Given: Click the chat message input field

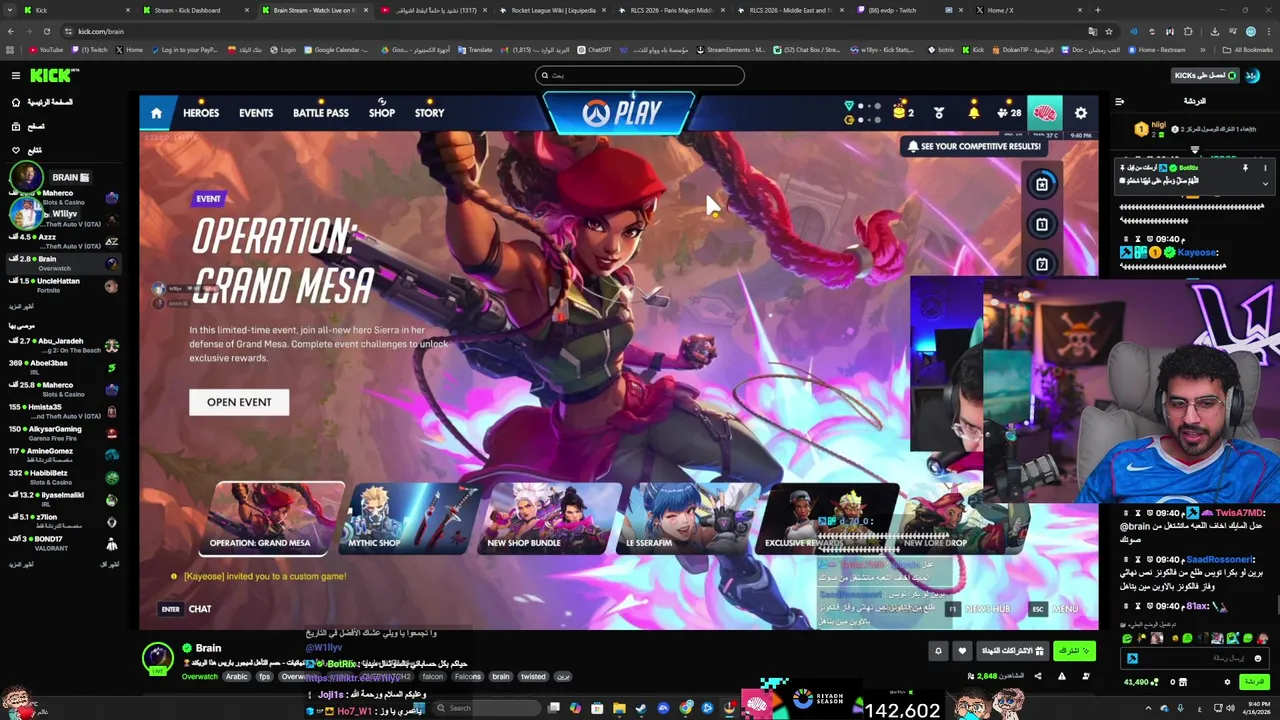Looking at the screenshot, I should click(x=1196, y=658).
